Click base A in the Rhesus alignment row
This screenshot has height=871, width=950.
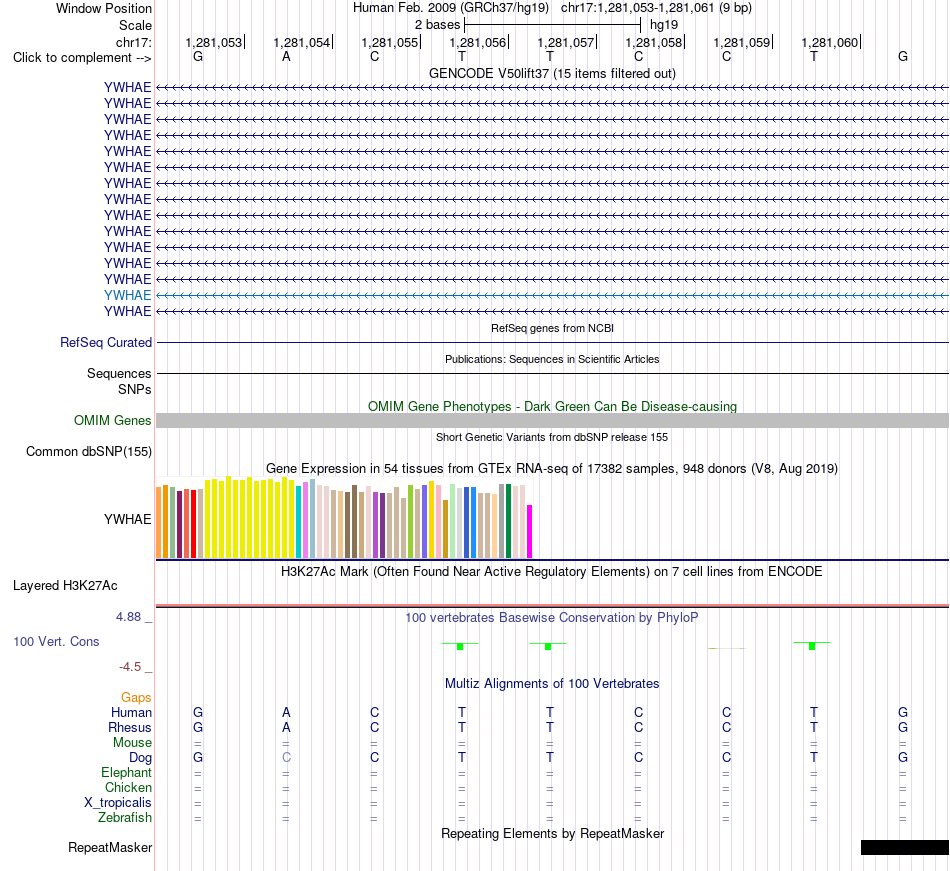(286, 727)
